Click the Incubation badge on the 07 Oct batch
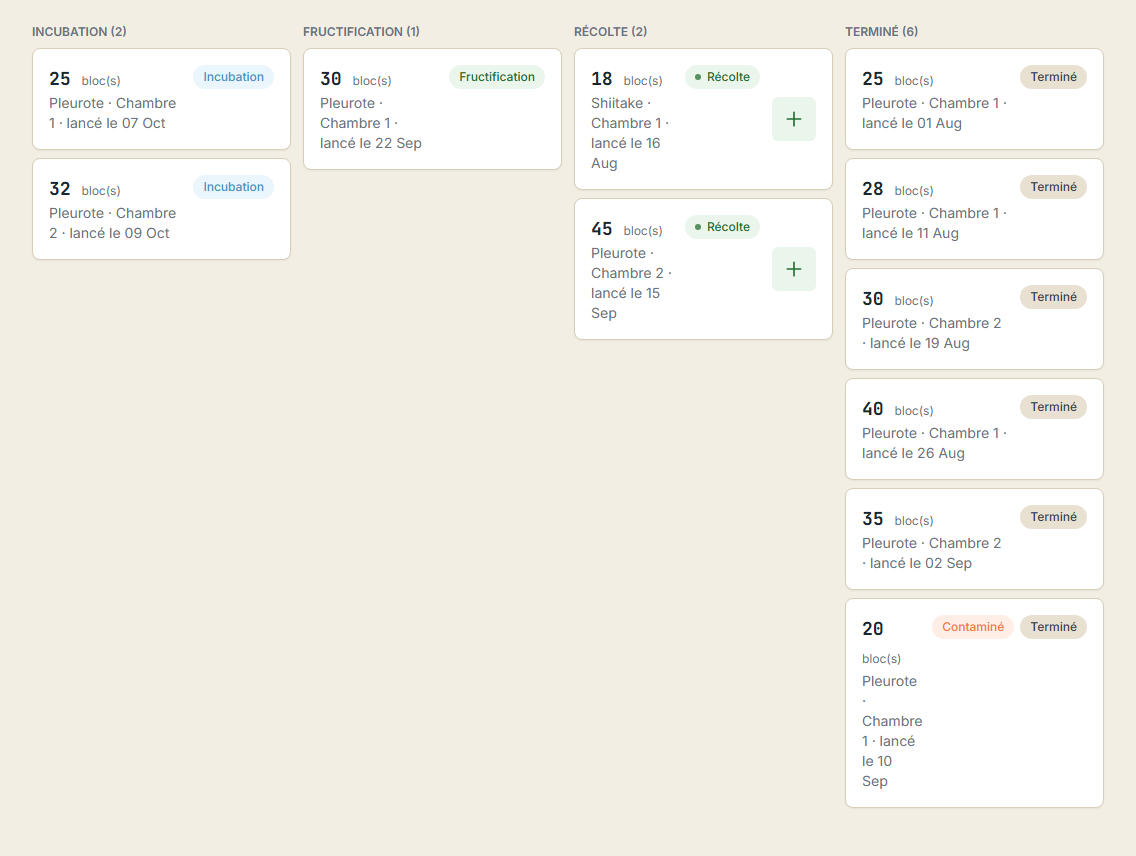 (233, 77)
